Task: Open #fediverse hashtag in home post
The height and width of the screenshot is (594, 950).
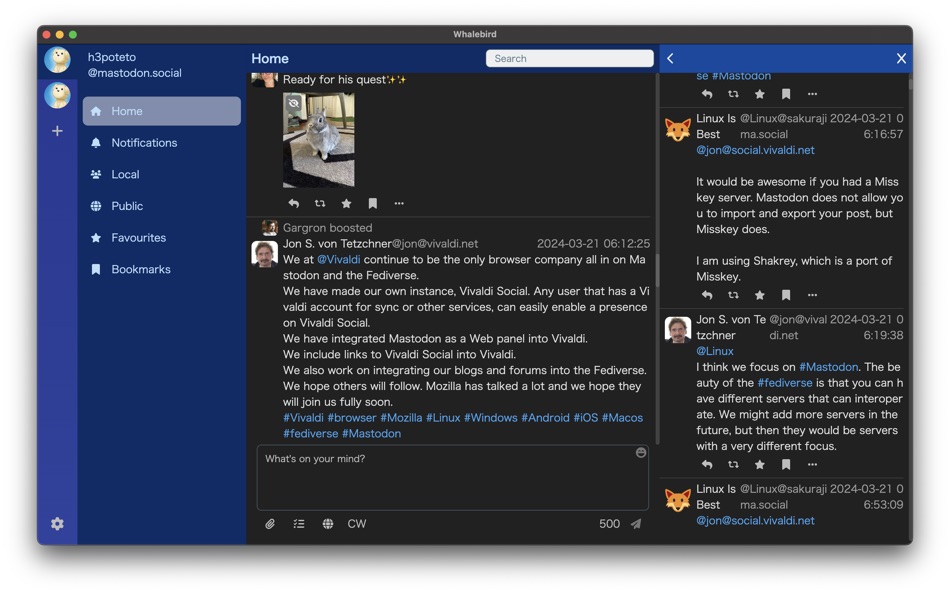Action: tap(310, 433)
